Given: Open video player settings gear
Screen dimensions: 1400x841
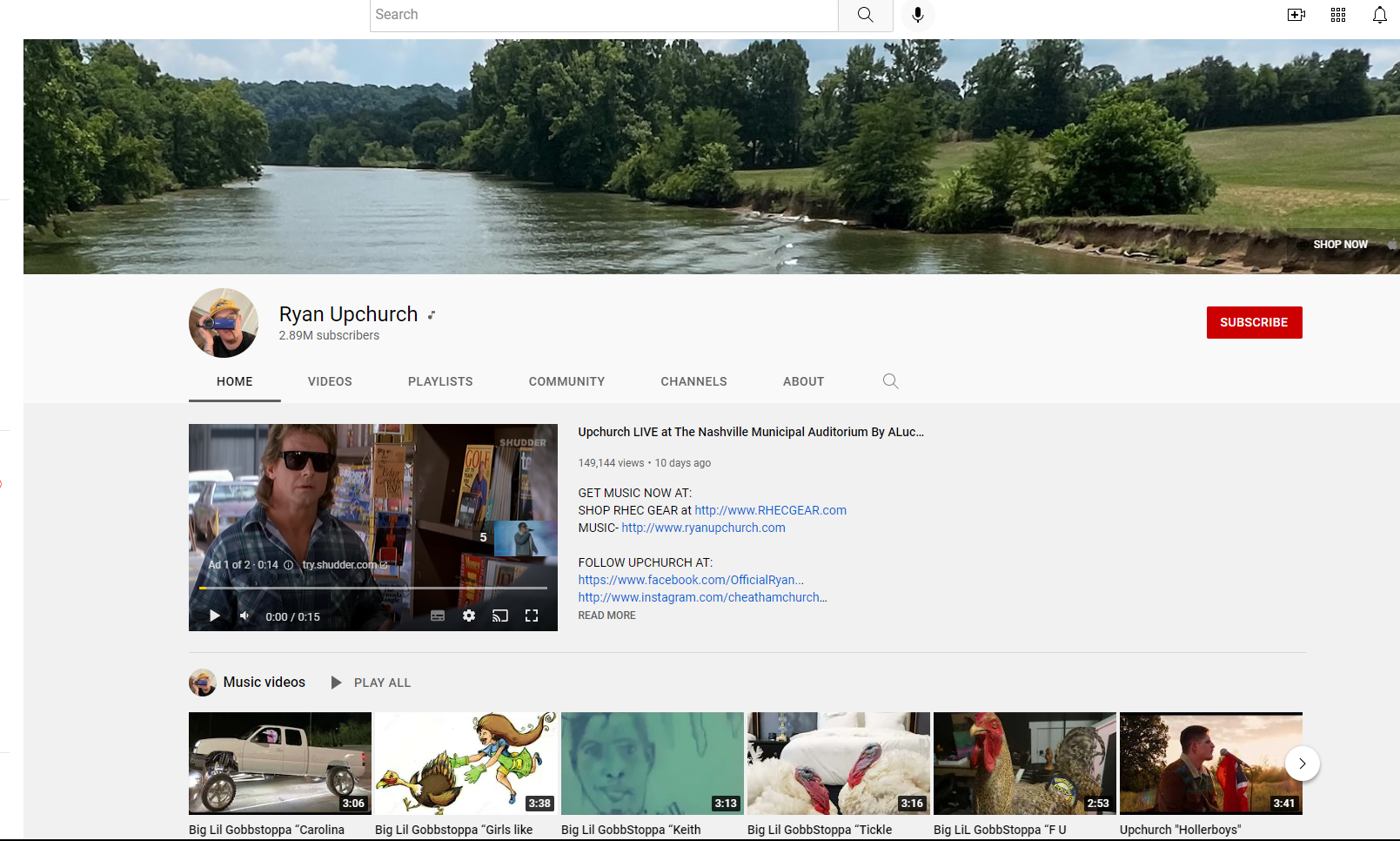Looking at the screenshot, I should tap(469, 616).
